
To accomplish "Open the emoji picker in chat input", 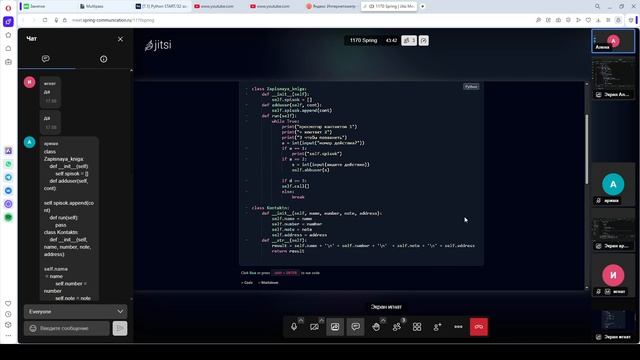I will 33,328.
